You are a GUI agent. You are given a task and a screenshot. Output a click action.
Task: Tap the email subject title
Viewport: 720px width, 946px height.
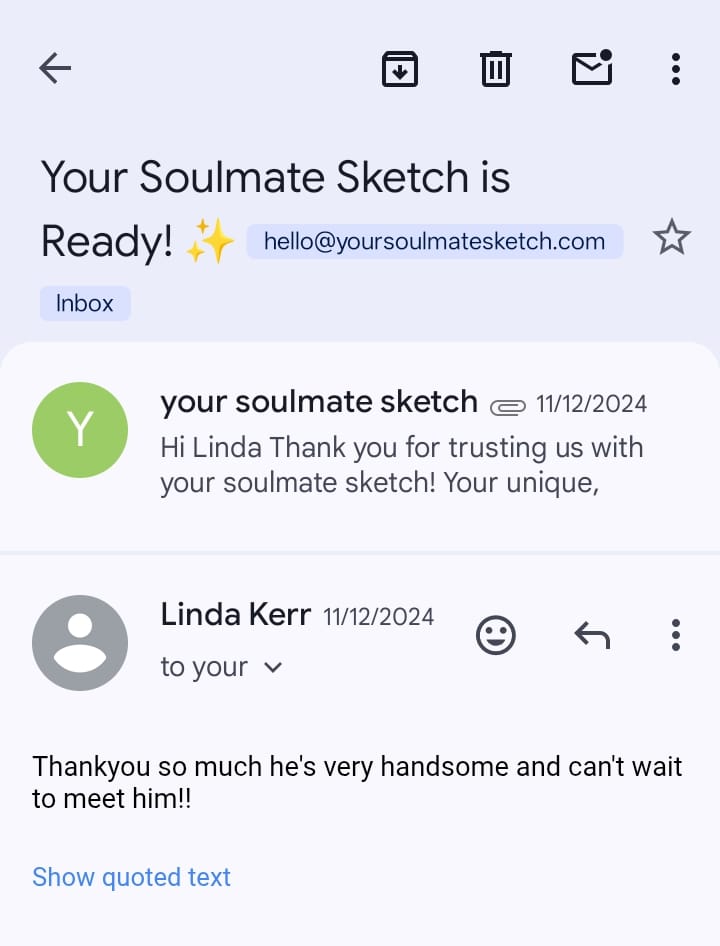(x=275, y=178)
